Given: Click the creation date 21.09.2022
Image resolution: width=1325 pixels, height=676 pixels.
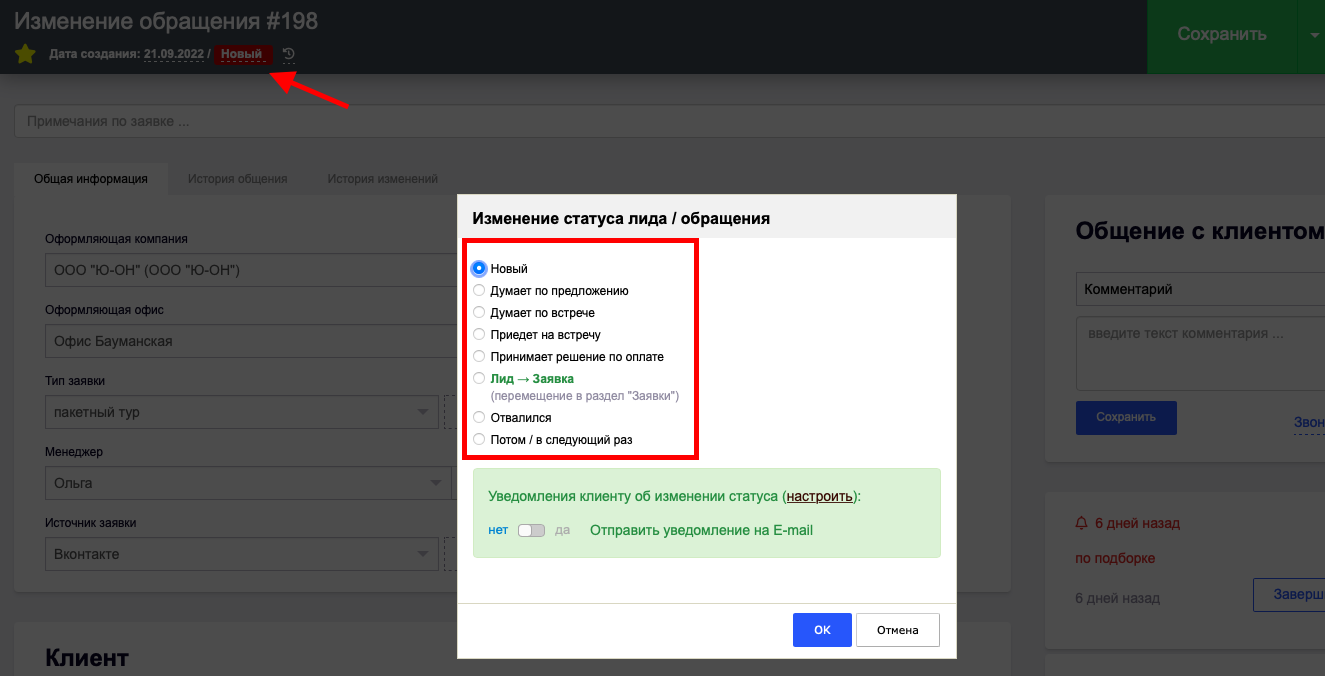Looking at the screenshot, I should tap(174, 54).
